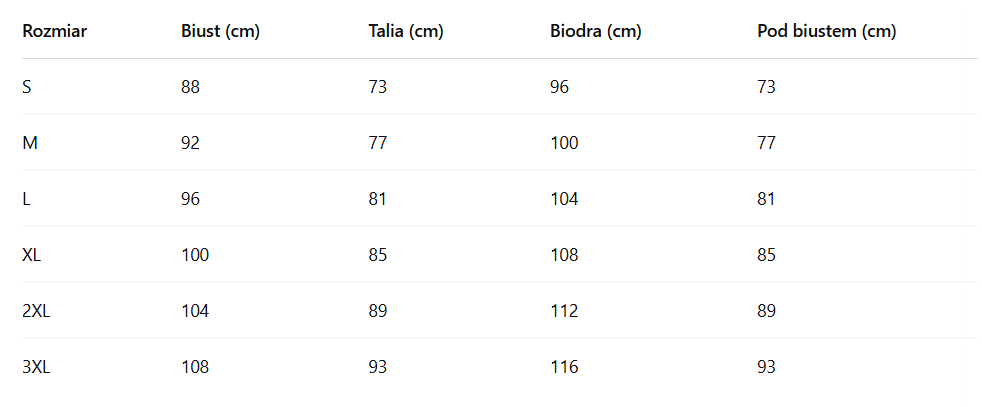Click the Biust (cm) column header

220,31
